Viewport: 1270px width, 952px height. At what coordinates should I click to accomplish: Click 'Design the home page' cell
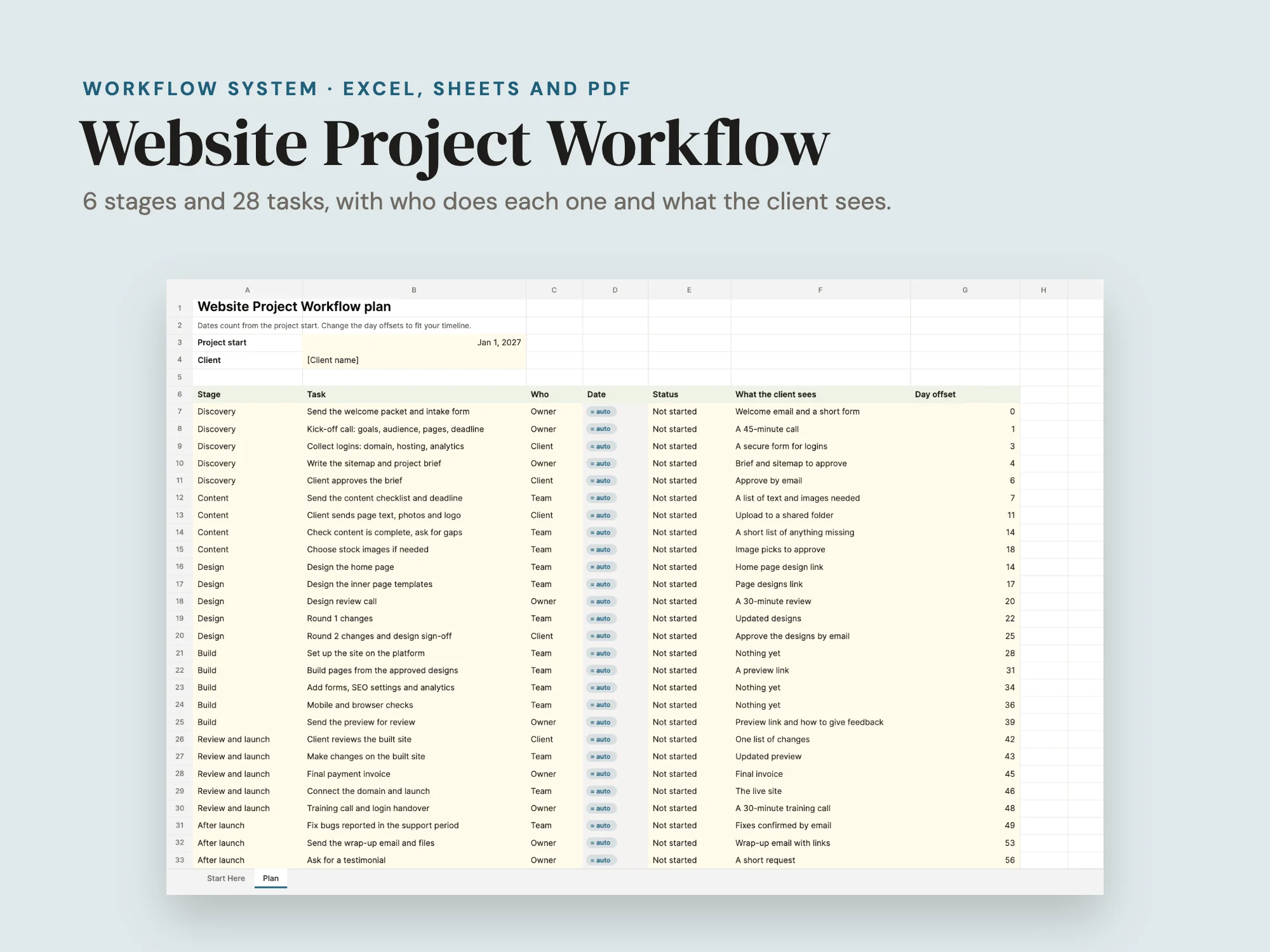coord(414,567)
